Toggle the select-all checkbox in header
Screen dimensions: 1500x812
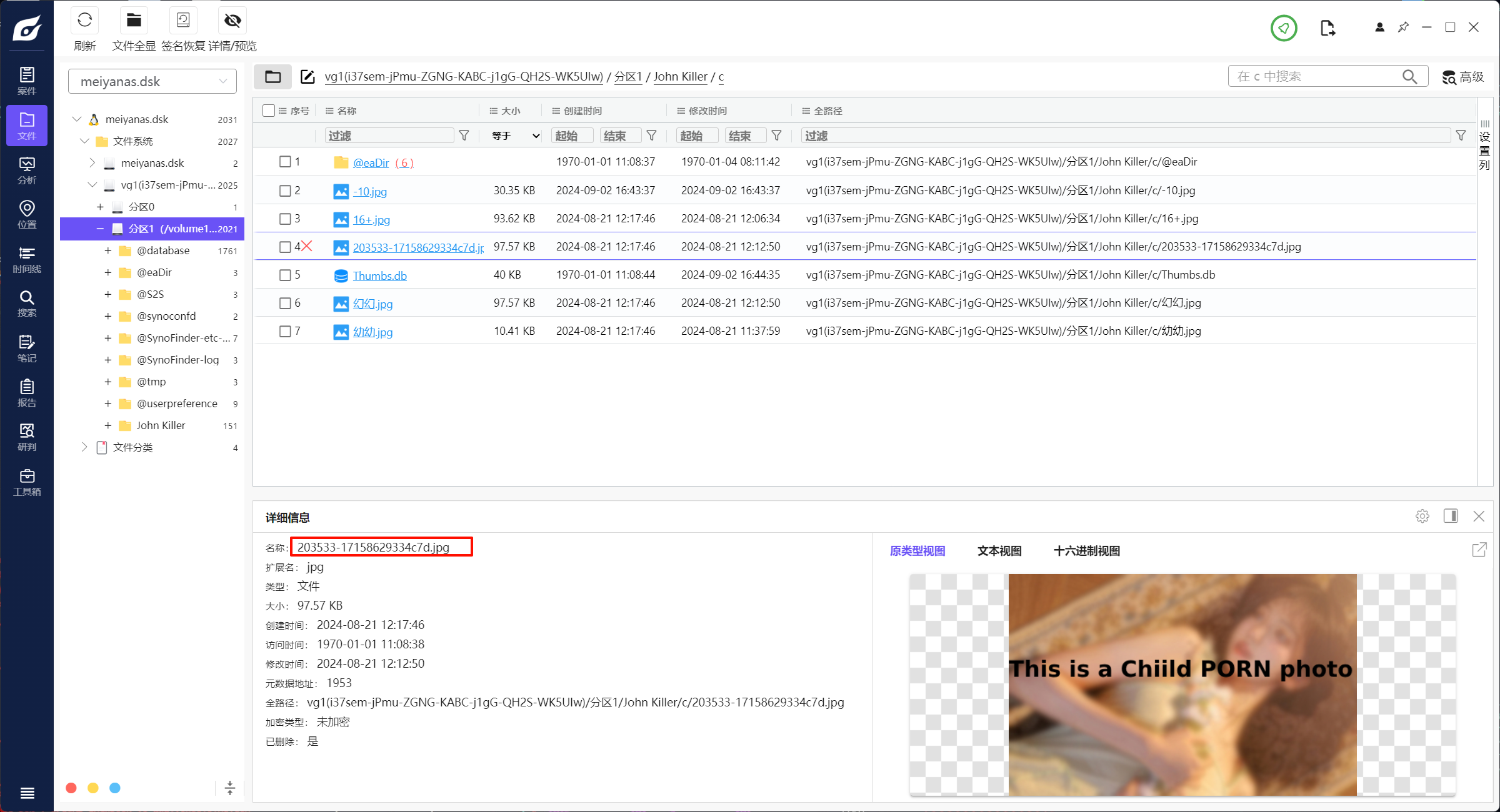pos(269,111)
